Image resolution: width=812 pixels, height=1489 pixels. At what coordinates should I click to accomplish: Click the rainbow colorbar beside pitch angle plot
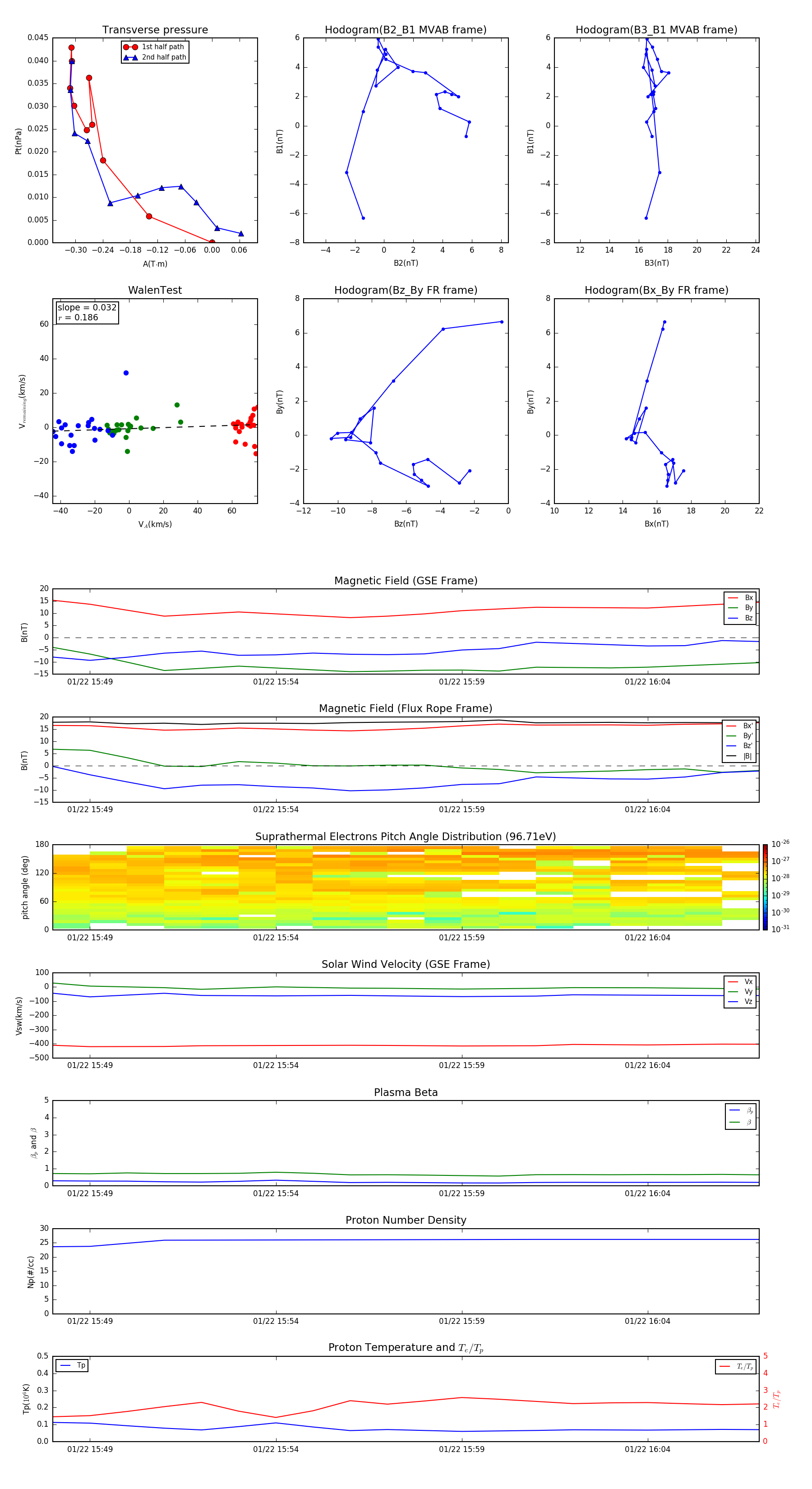(765, 887)
